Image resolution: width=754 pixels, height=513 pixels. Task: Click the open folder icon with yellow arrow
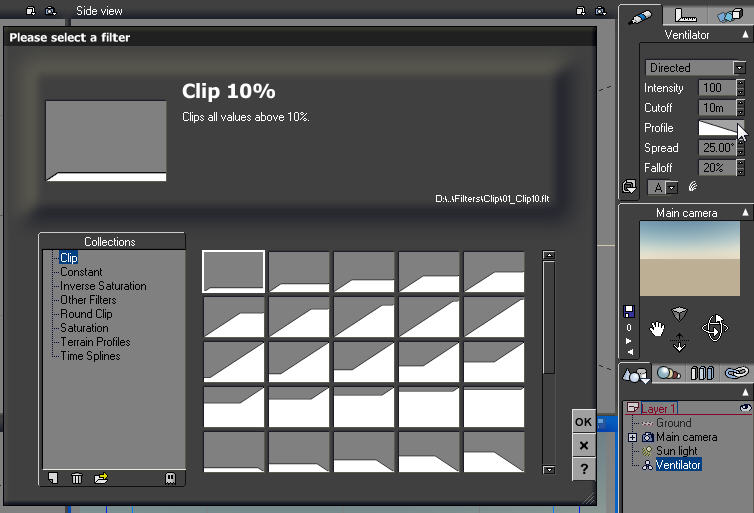coord(101,478)
